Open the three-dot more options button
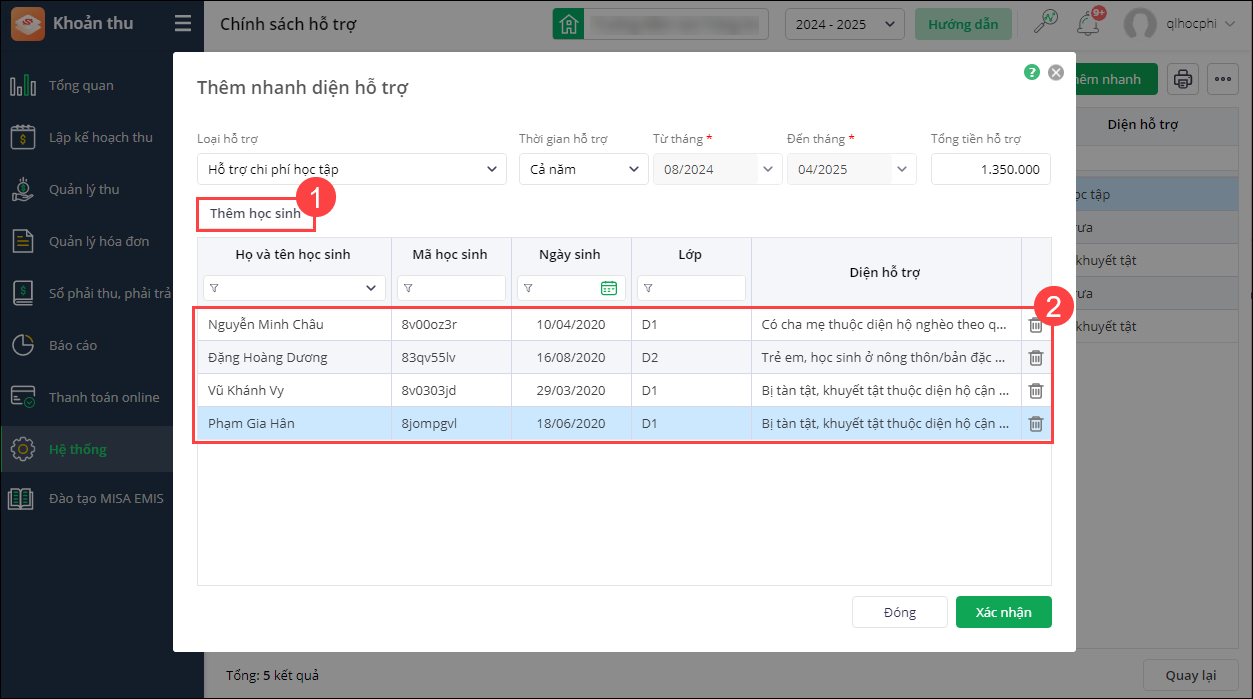 (1223, 79)
